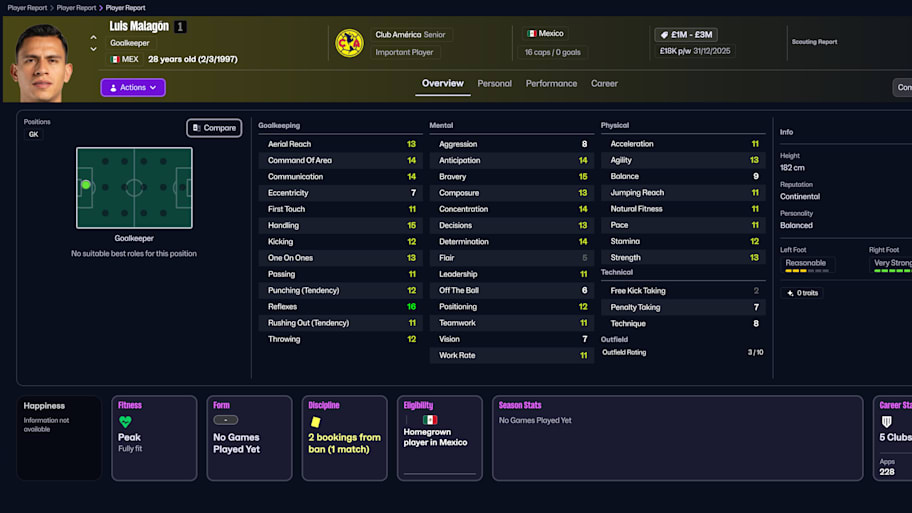Click the Important Player status label

pyautogui.click(x=404, y=52)
